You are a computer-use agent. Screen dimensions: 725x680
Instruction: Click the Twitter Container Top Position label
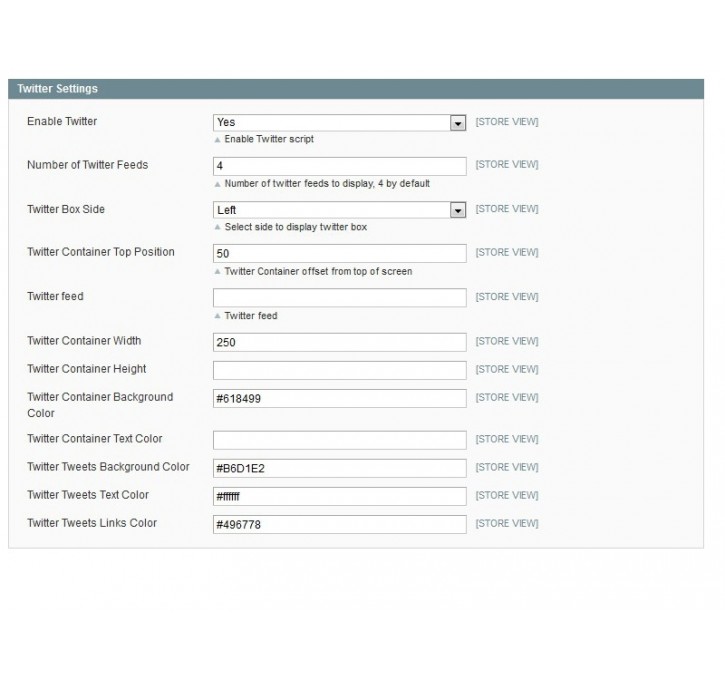(101, 252)
